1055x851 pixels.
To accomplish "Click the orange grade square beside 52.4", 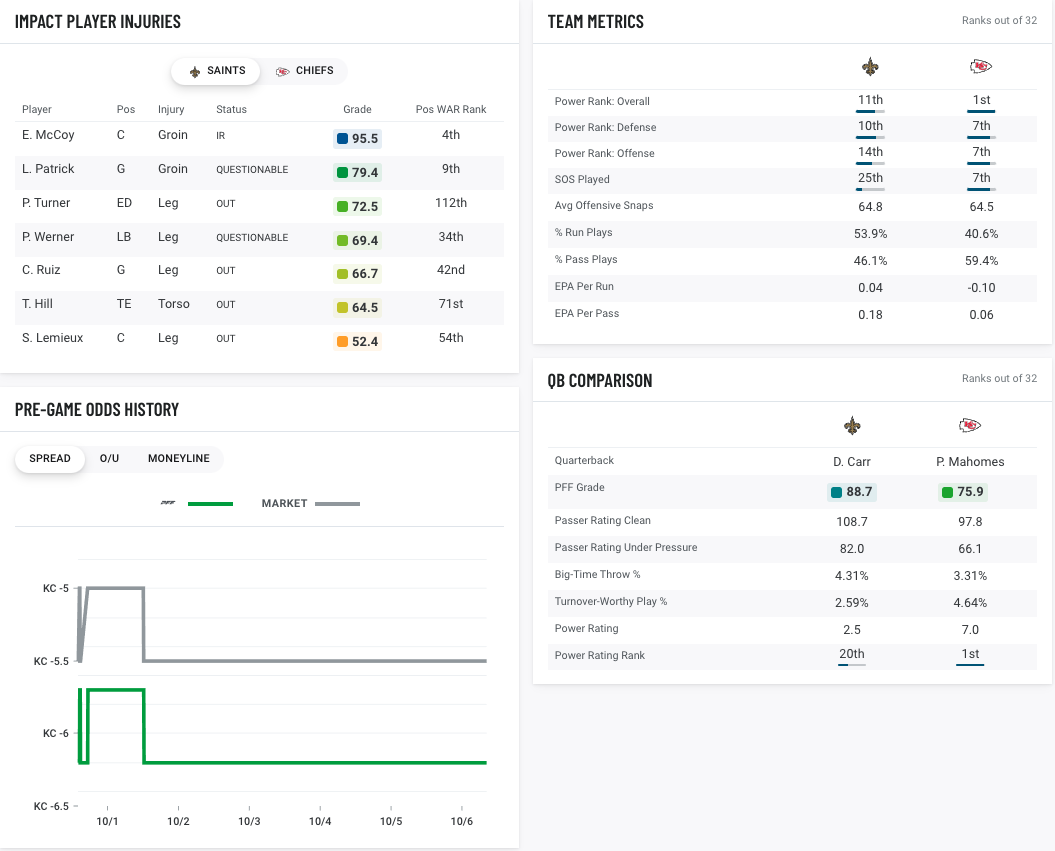I will 342,342.
